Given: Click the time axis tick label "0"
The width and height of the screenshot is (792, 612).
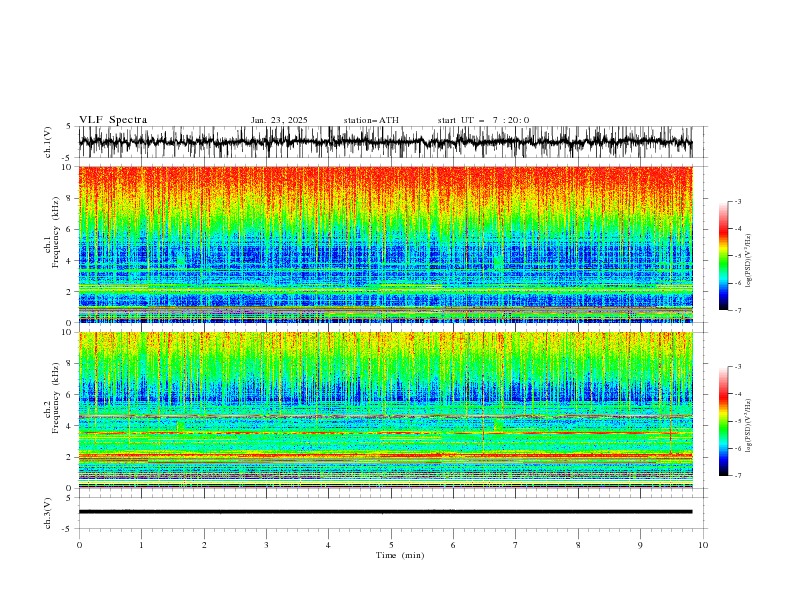Looking at the screenshot, I should 79,545.
